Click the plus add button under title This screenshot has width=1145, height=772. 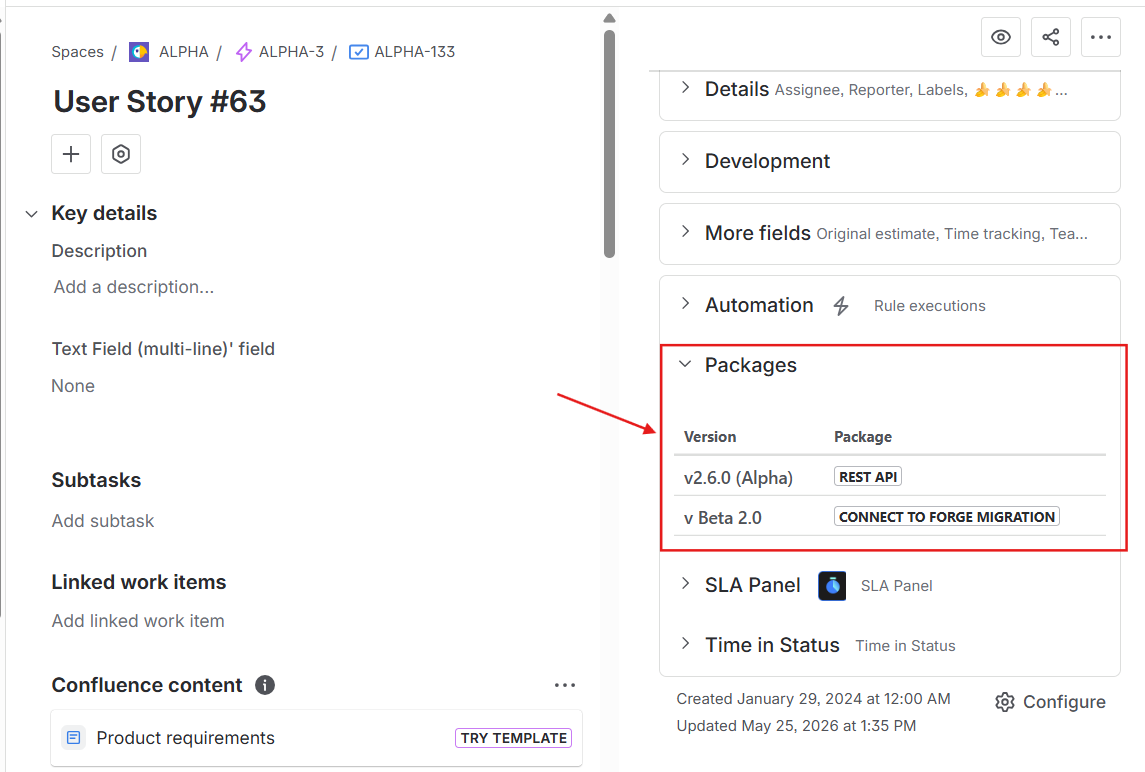(71, 154)
